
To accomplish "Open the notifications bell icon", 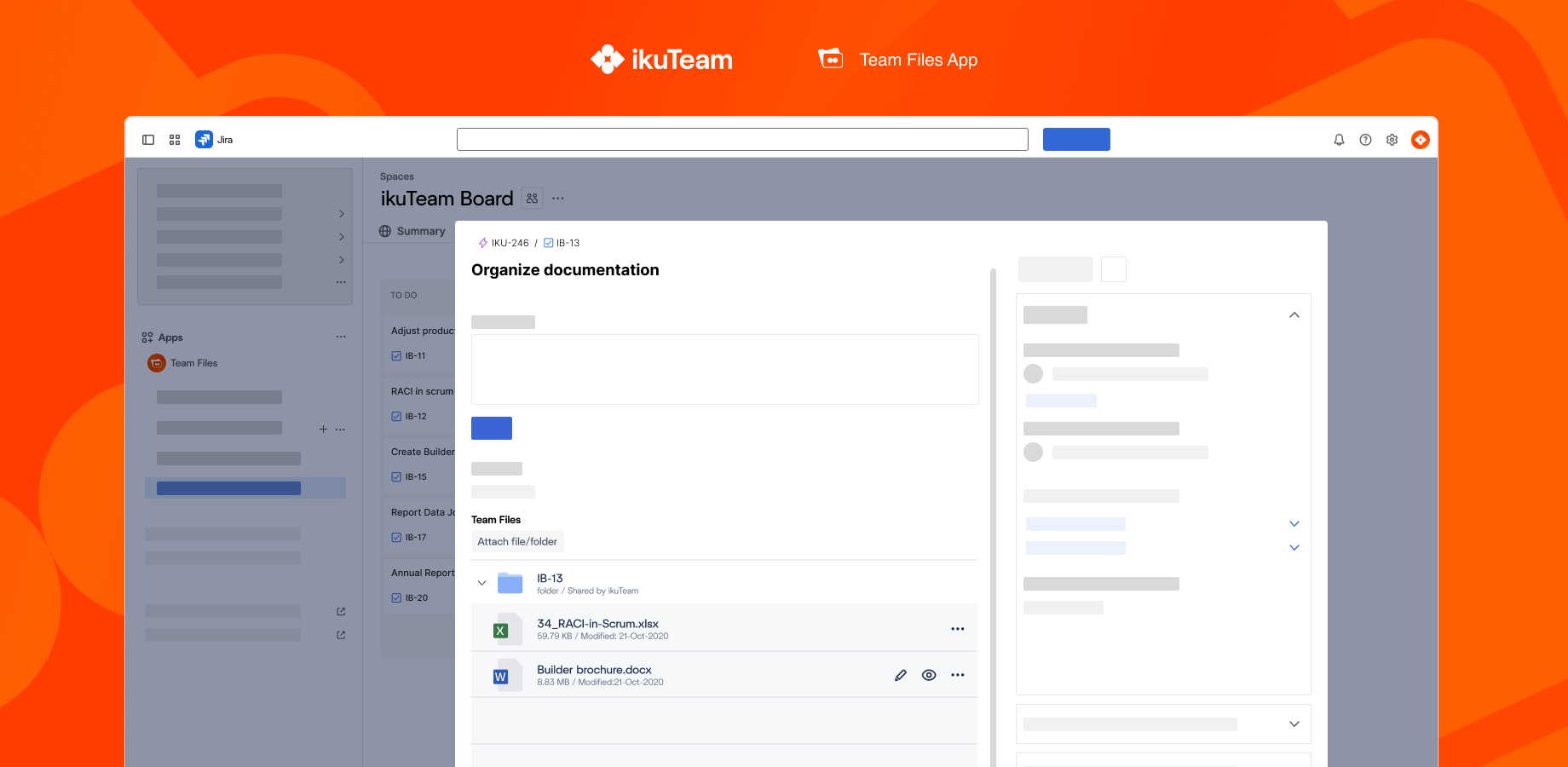I will pyautogui.click(x=1339, y=139).
